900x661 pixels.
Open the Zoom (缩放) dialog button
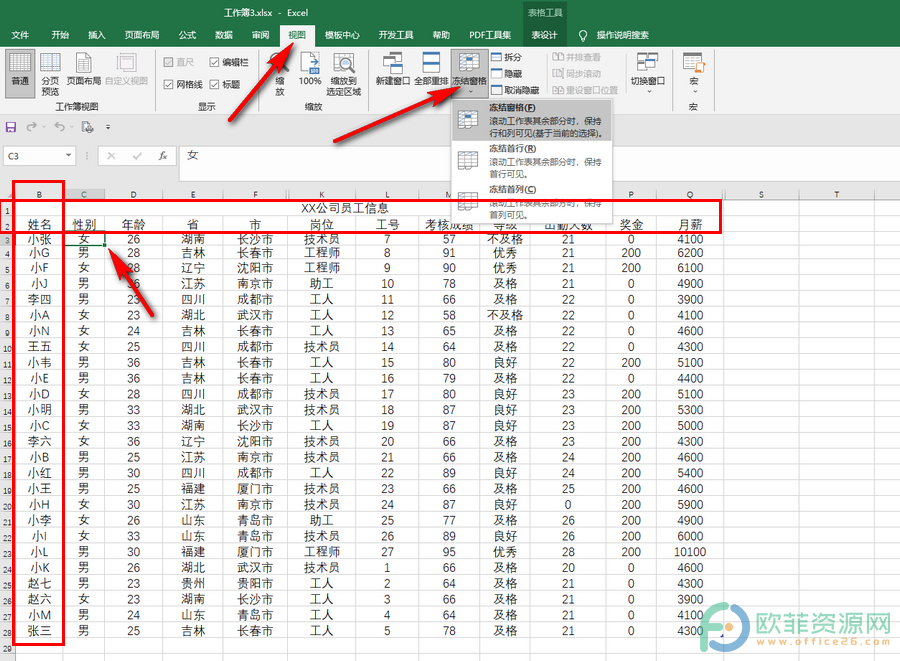click(x=280, y=73)
